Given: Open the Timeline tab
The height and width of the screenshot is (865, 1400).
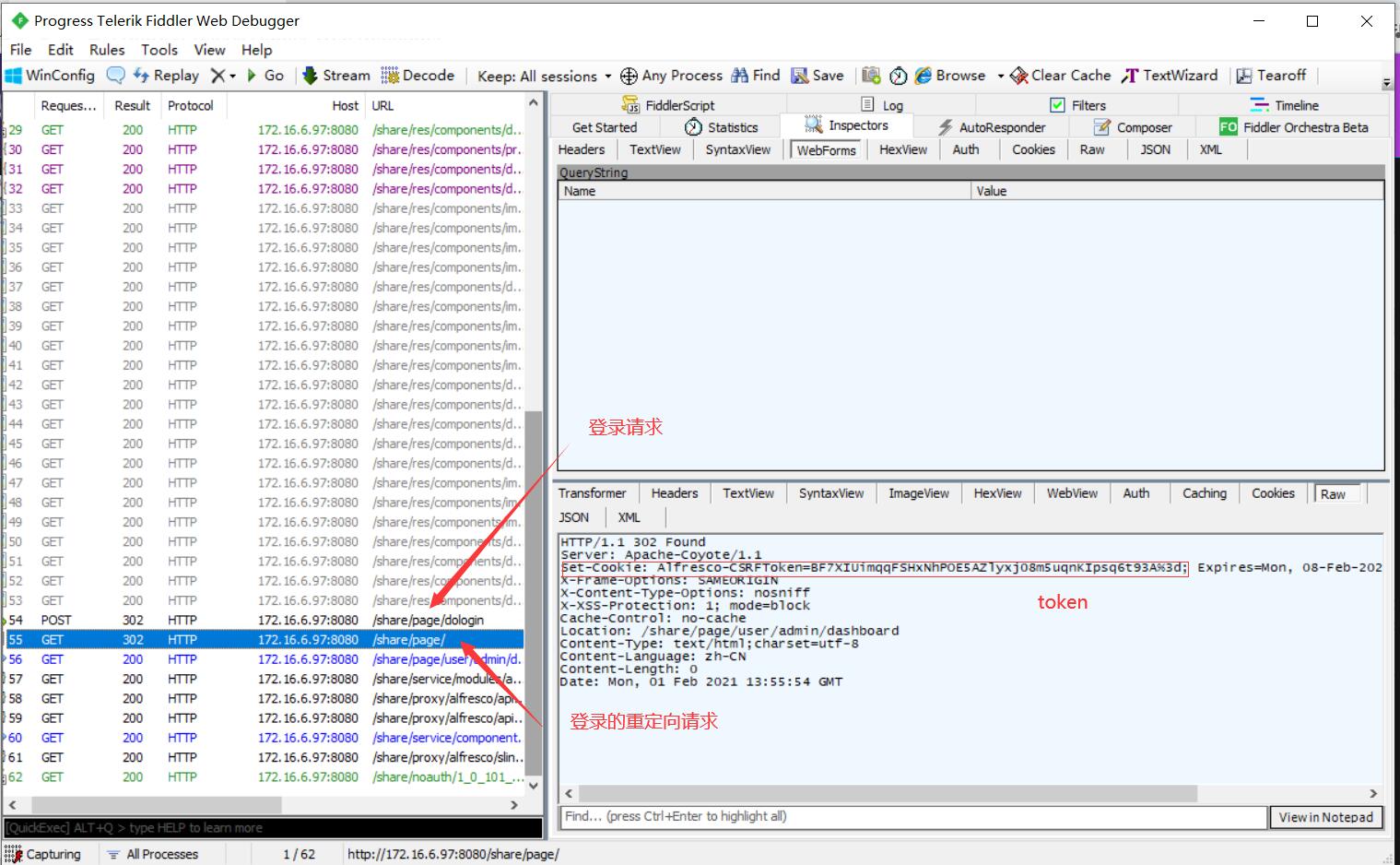Looking at the screenshot, I should point(1284,105).
